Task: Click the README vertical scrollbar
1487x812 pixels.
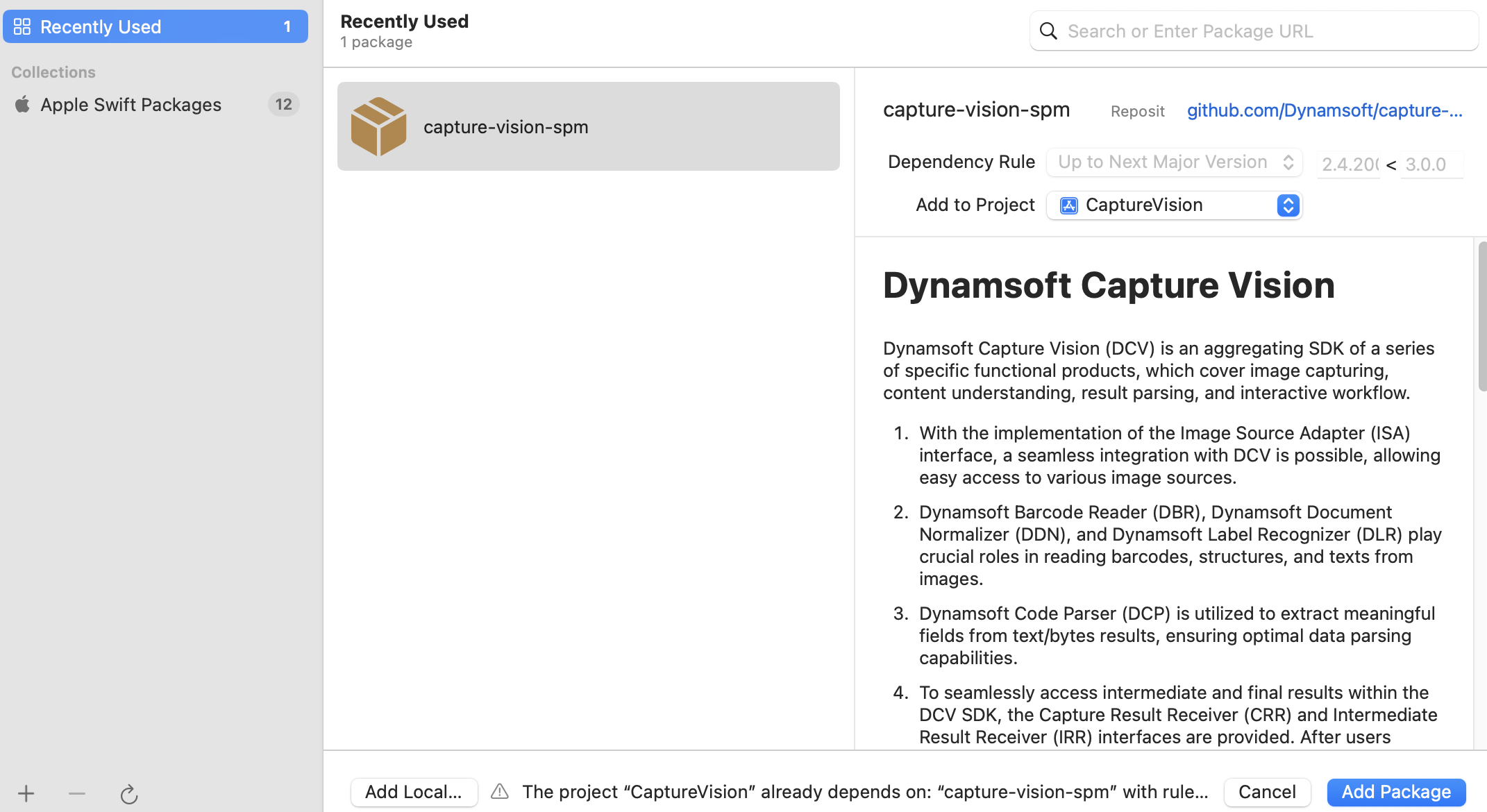Action: 1482,316
